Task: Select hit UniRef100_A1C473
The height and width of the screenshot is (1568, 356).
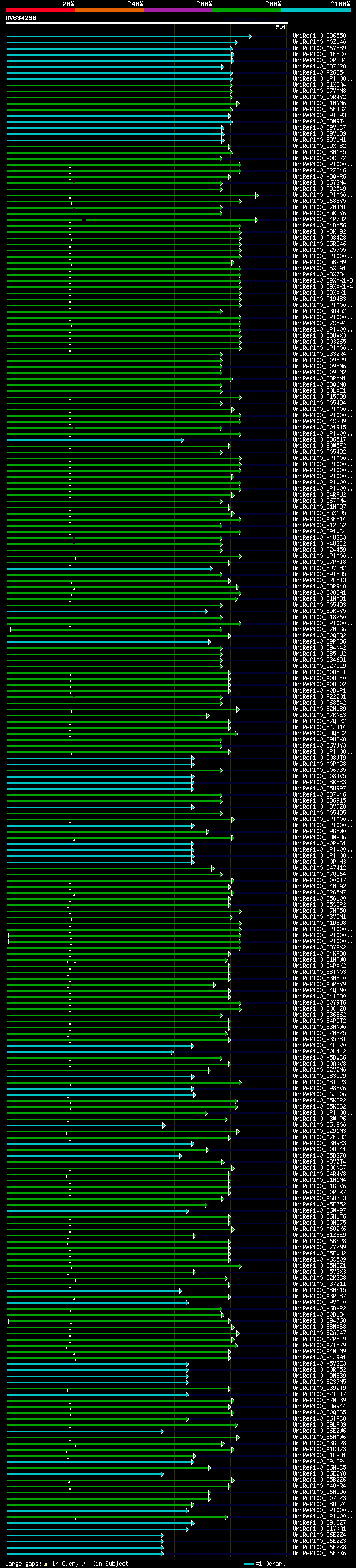Action: click(x=319, y=1450)
